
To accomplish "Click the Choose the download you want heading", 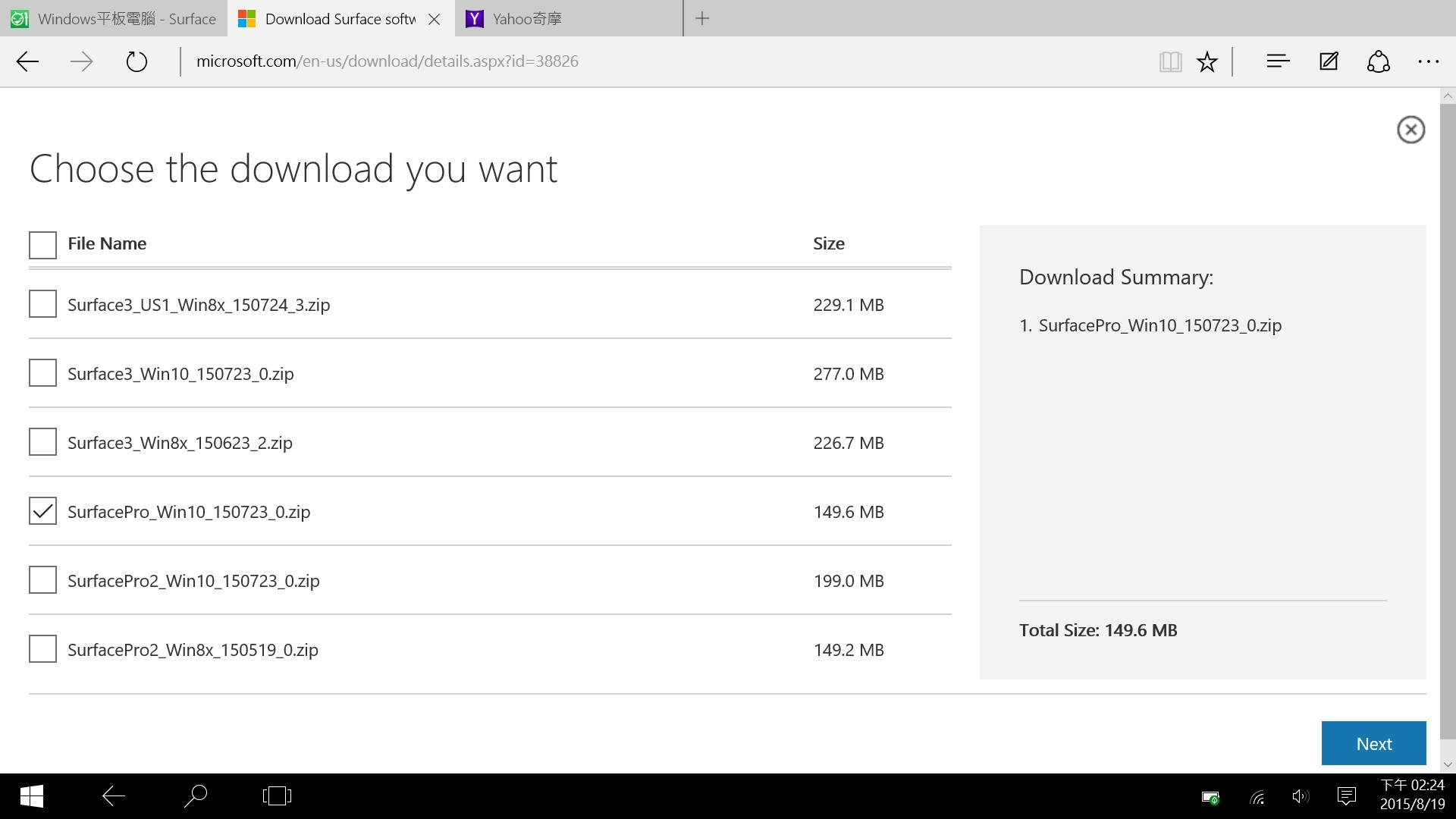I will click(x=293, y=169).
